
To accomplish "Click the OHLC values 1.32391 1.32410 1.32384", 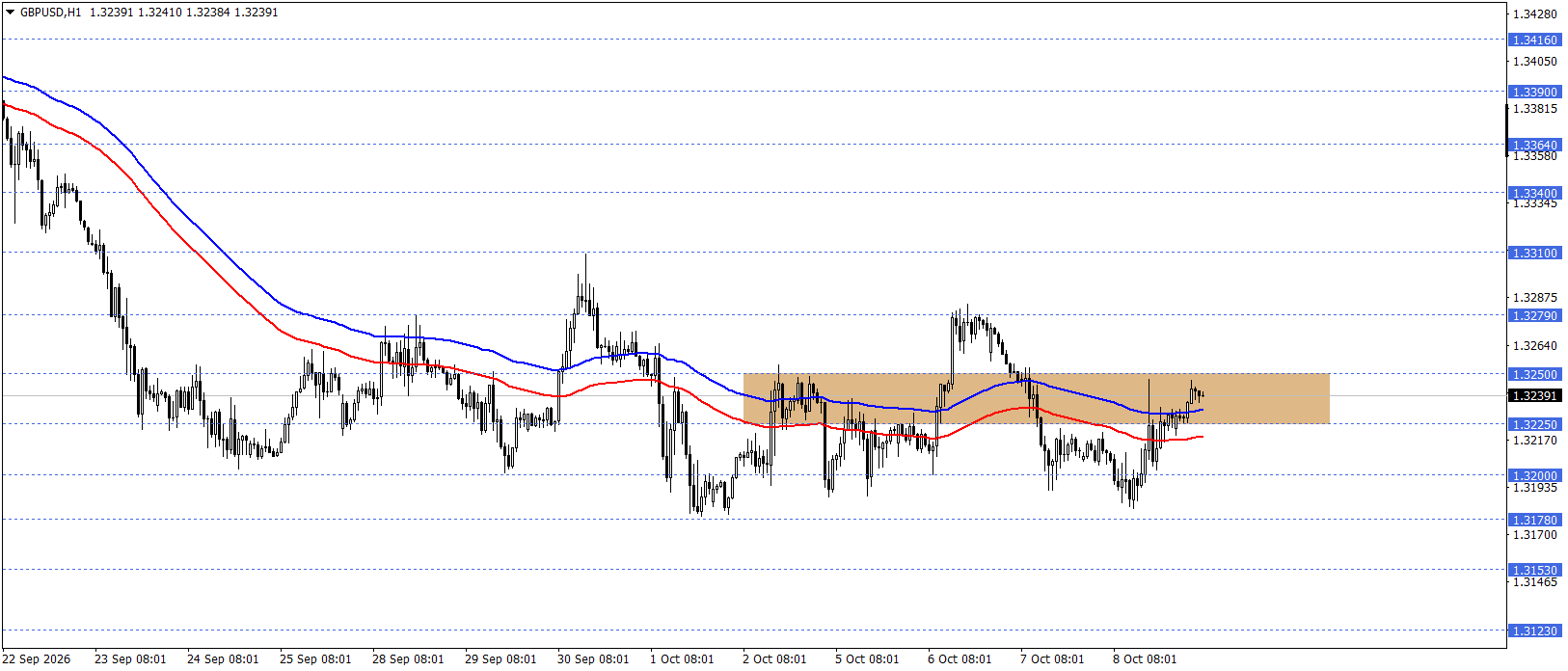I will (x=159, y=13).
